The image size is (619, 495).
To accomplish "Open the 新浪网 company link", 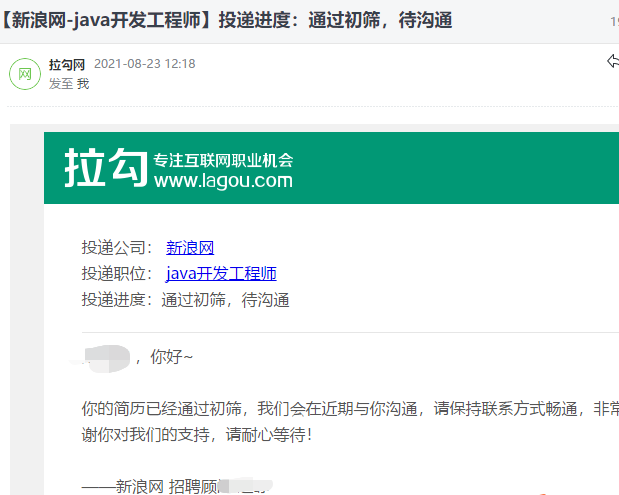I will coord(190,248).
